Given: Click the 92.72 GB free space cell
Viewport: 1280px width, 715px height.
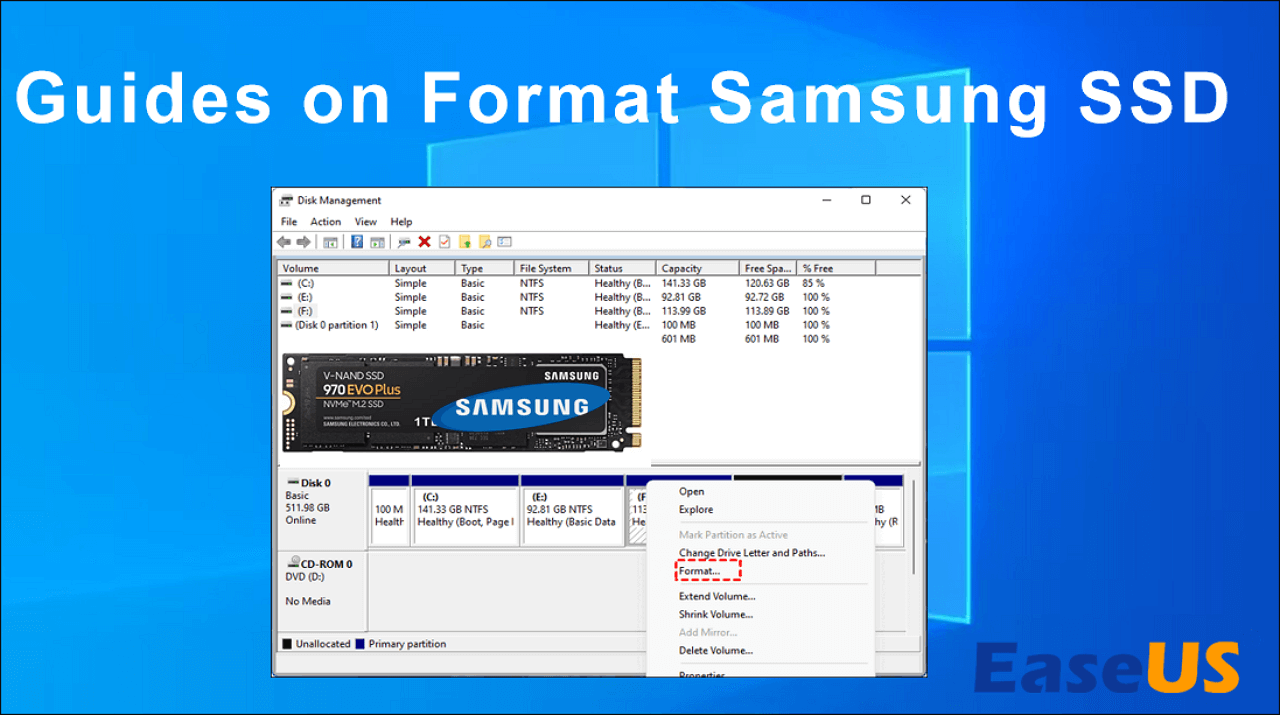Looking at the screenshot, I should click(x=764, y=298).
